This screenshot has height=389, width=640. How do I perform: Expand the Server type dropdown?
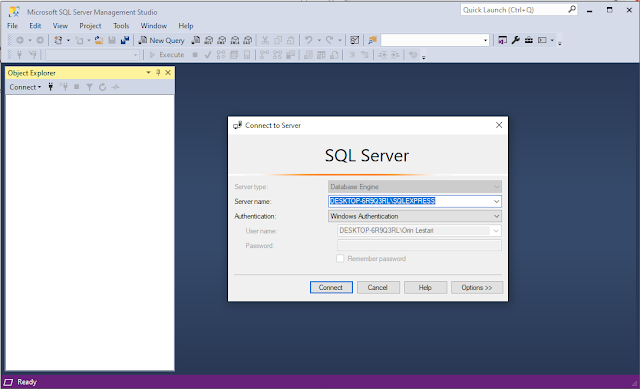pos(496,187)
